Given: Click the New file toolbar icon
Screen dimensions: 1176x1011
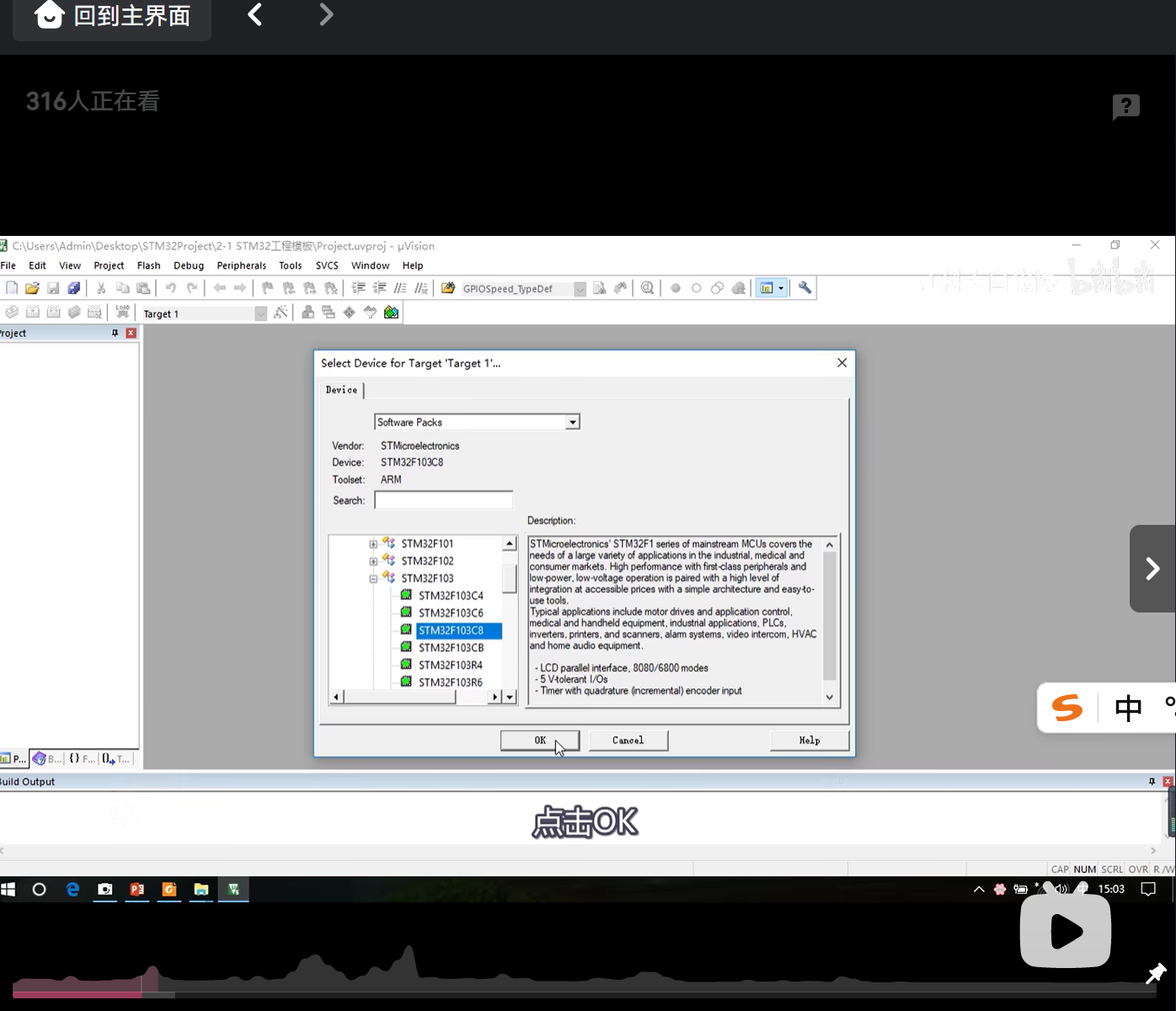Looking at the screenshot, I should (x=12, y=288).
